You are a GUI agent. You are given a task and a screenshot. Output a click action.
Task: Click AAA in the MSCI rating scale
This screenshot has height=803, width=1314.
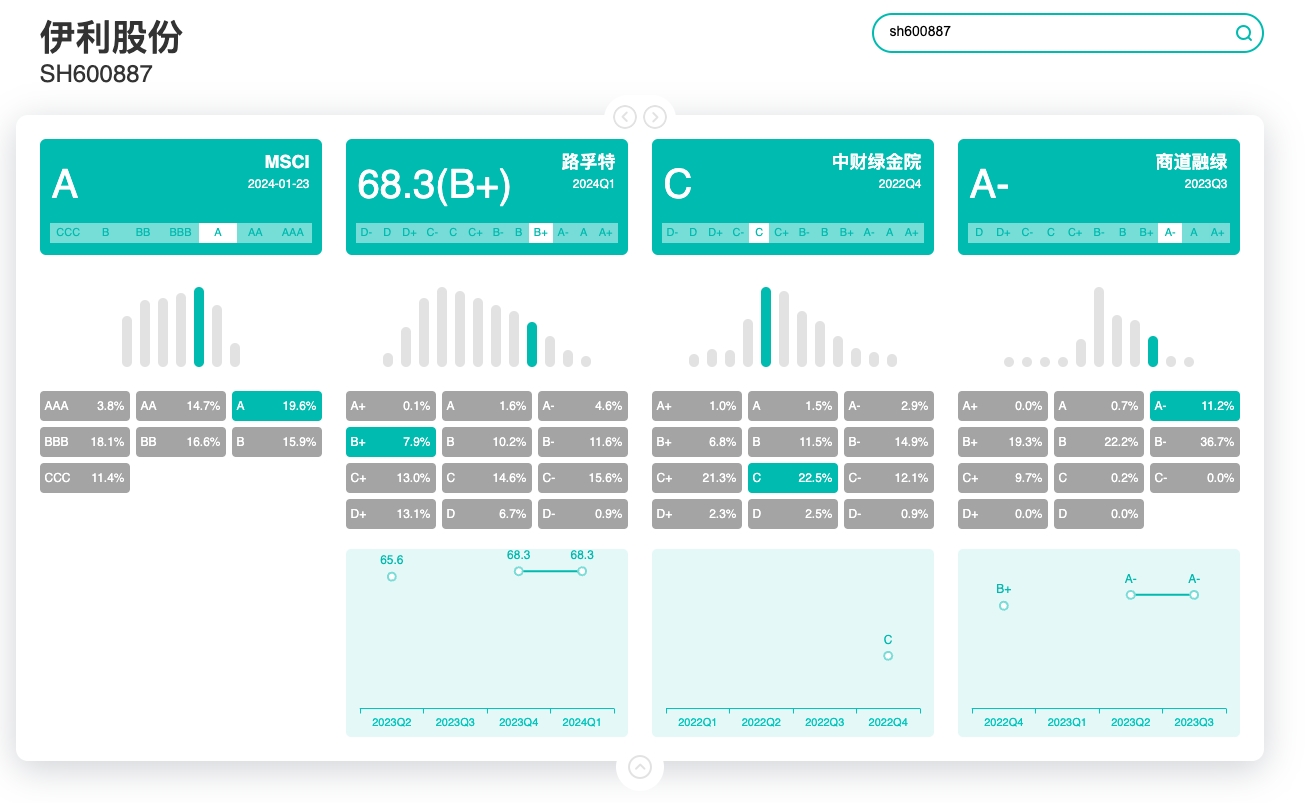[293, 232]
